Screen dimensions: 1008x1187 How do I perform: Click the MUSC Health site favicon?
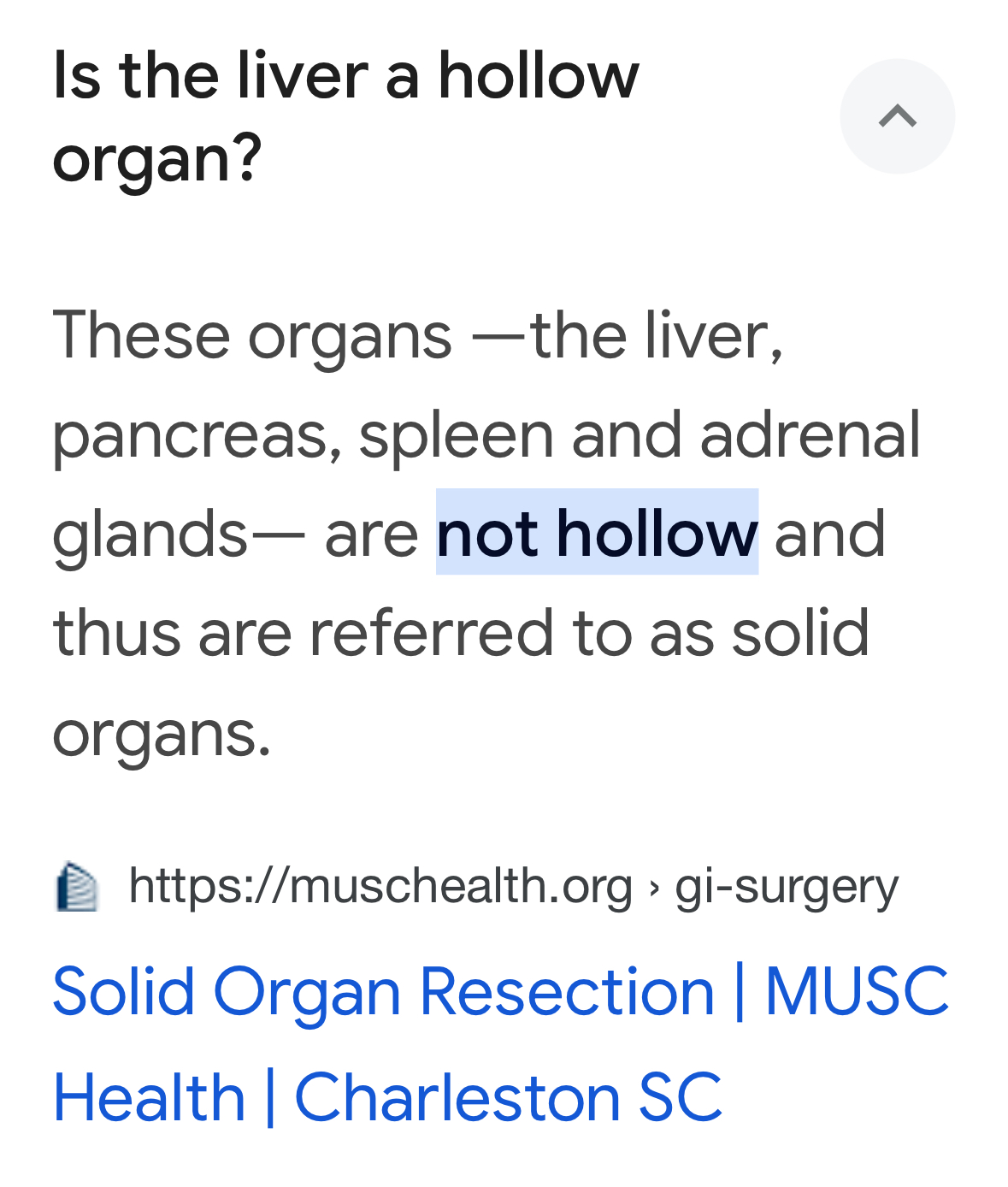(76, 887)
